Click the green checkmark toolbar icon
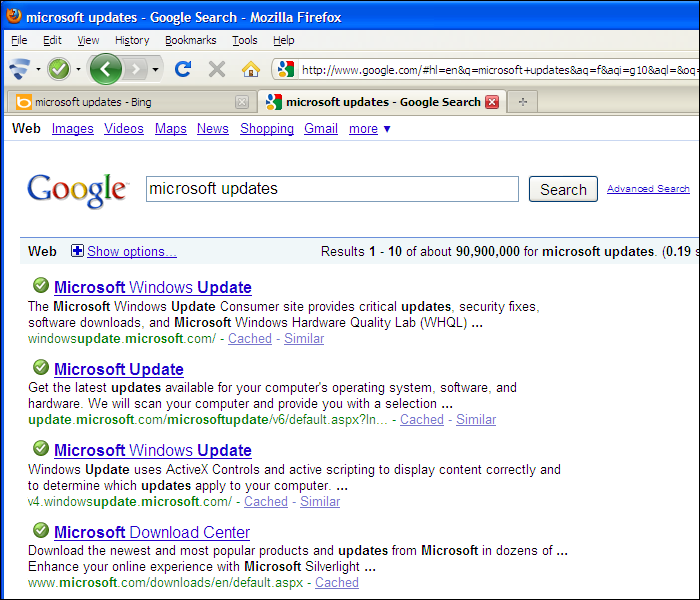The height and width of the screenshot is (600, 700). [59, 69]
